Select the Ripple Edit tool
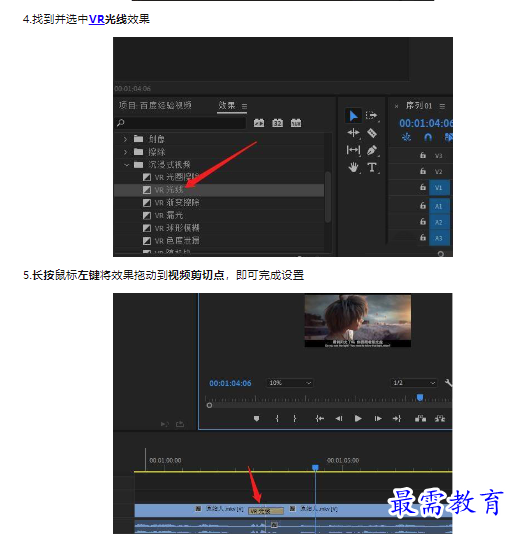Image resolution: width=512 pixels, height=534 pixels. tap(353, 133)
